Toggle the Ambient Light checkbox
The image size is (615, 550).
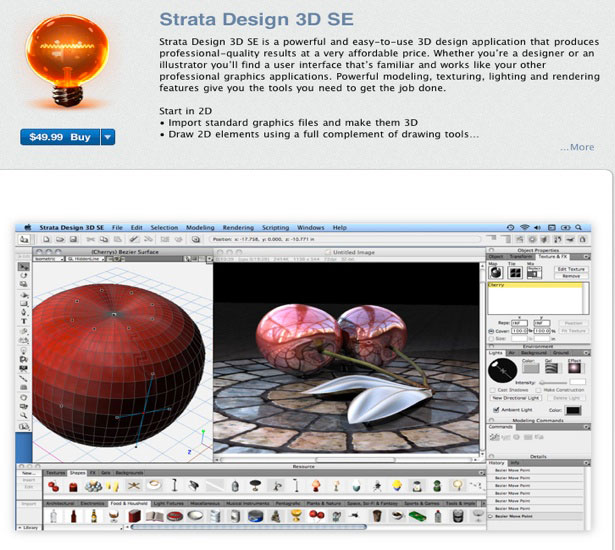click(497, 410)
